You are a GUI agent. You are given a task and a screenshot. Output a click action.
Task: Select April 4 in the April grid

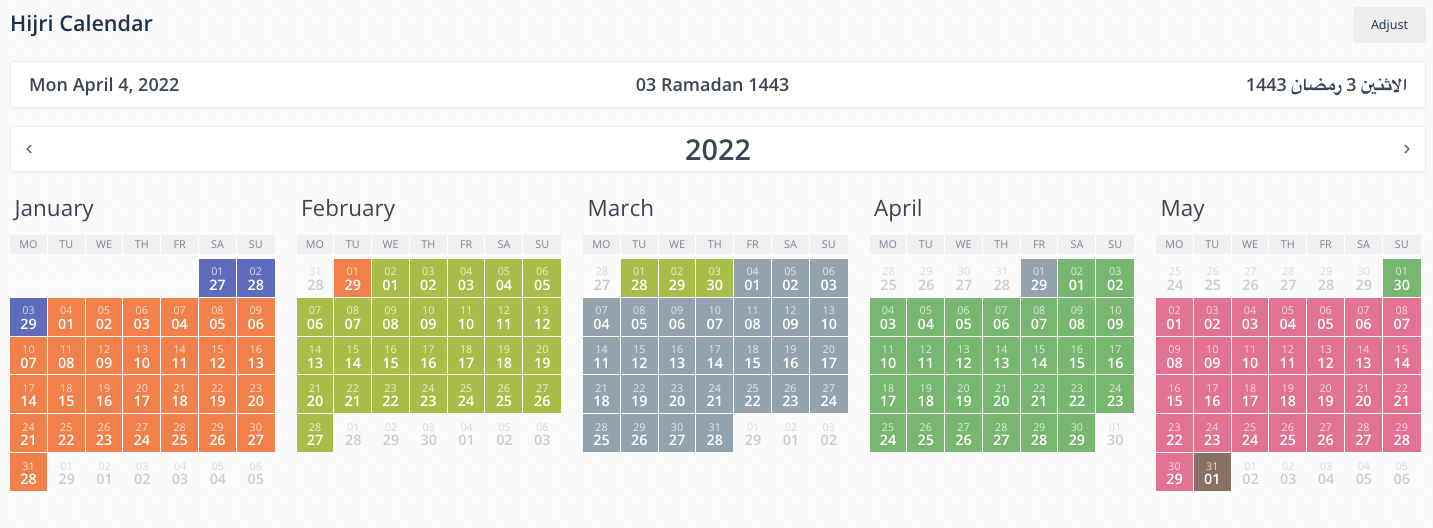coord(888,317)
